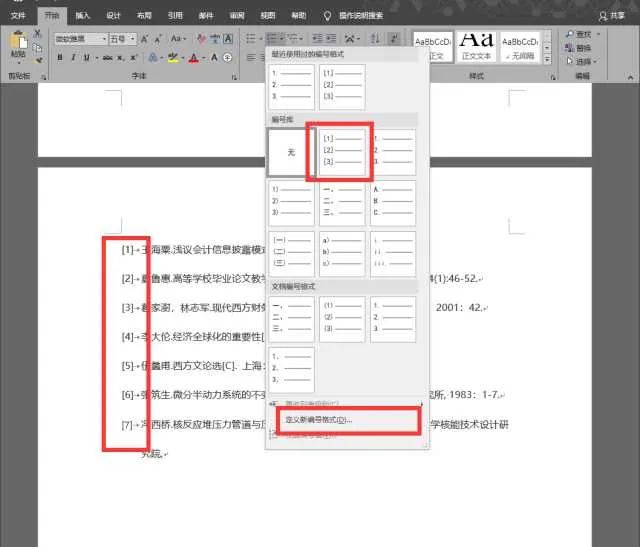Switch to the References tab

(175, 16)
